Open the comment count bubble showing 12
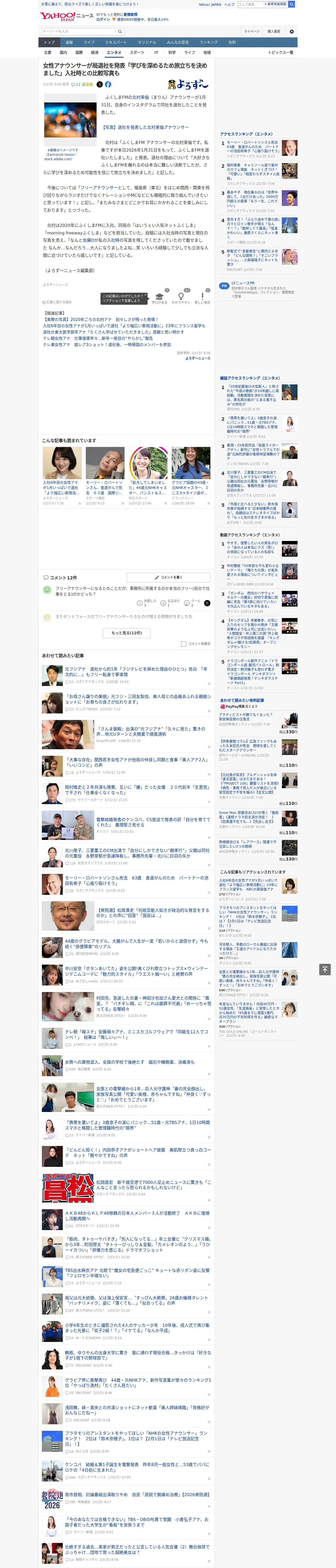The width and height of the screenshot is (336, 1568). coord(76,85)
